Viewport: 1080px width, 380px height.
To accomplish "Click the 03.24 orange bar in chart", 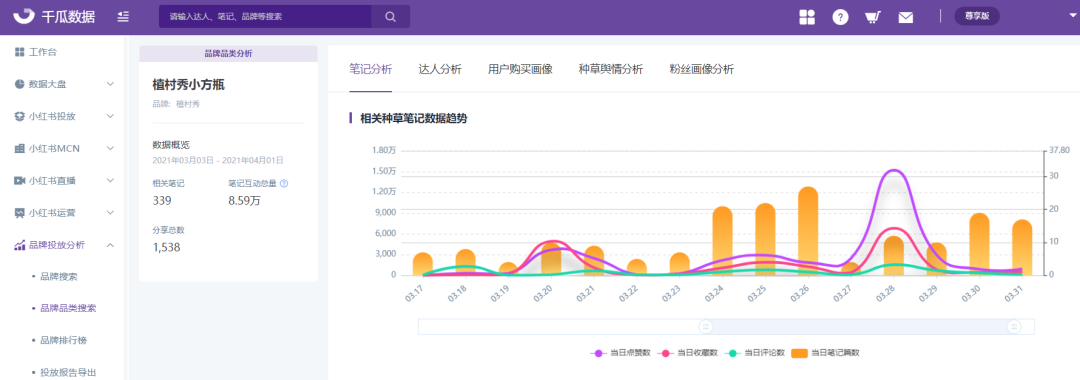I will [x=722, y=241].
